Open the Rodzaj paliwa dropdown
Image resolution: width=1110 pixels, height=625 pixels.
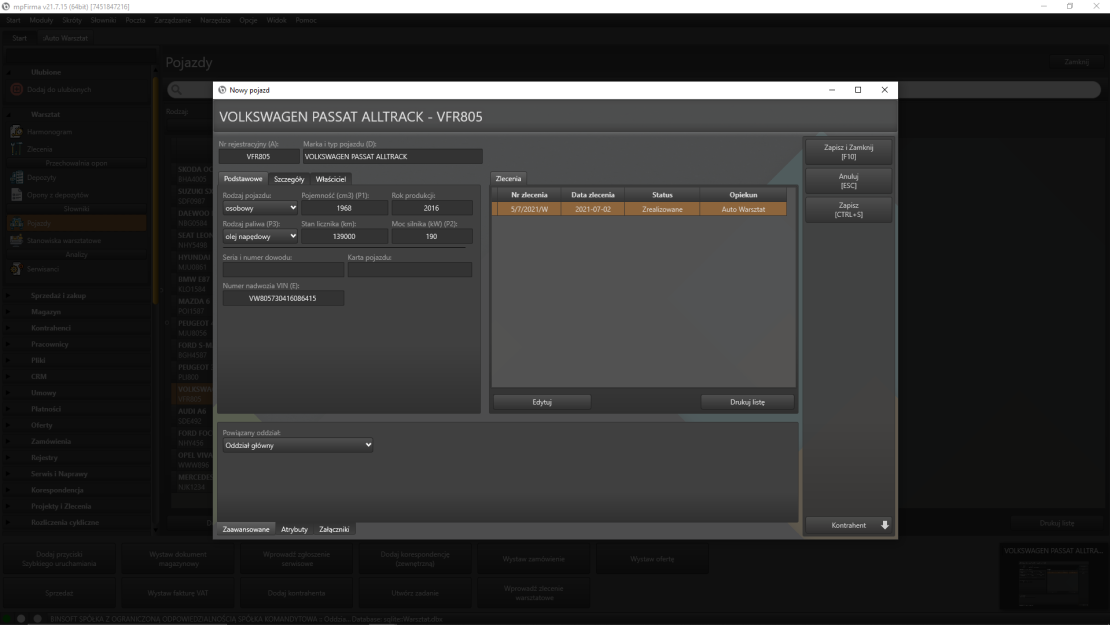[x=260, y=236]
